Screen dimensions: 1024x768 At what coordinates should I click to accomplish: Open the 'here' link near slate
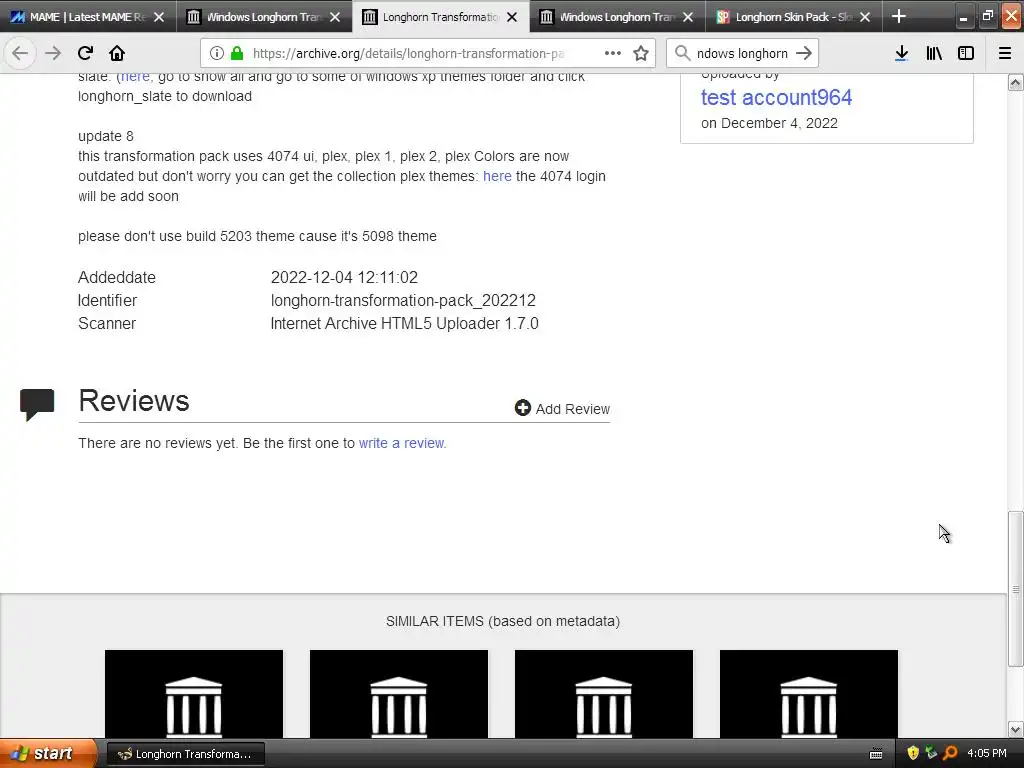135,77
